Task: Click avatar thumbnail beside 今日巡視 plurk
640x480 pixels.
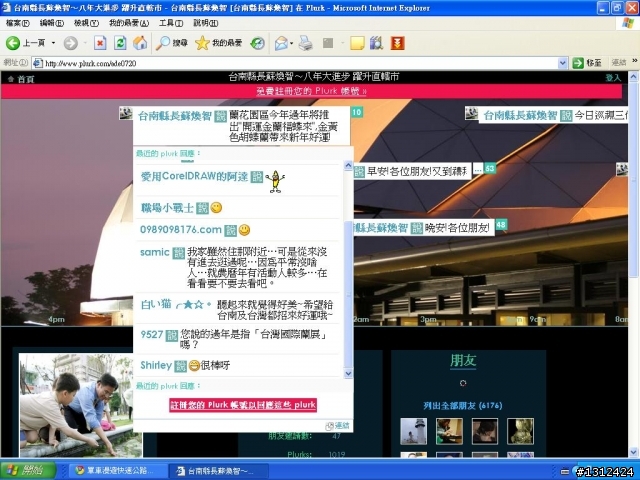Action: [x=471, y=113]
